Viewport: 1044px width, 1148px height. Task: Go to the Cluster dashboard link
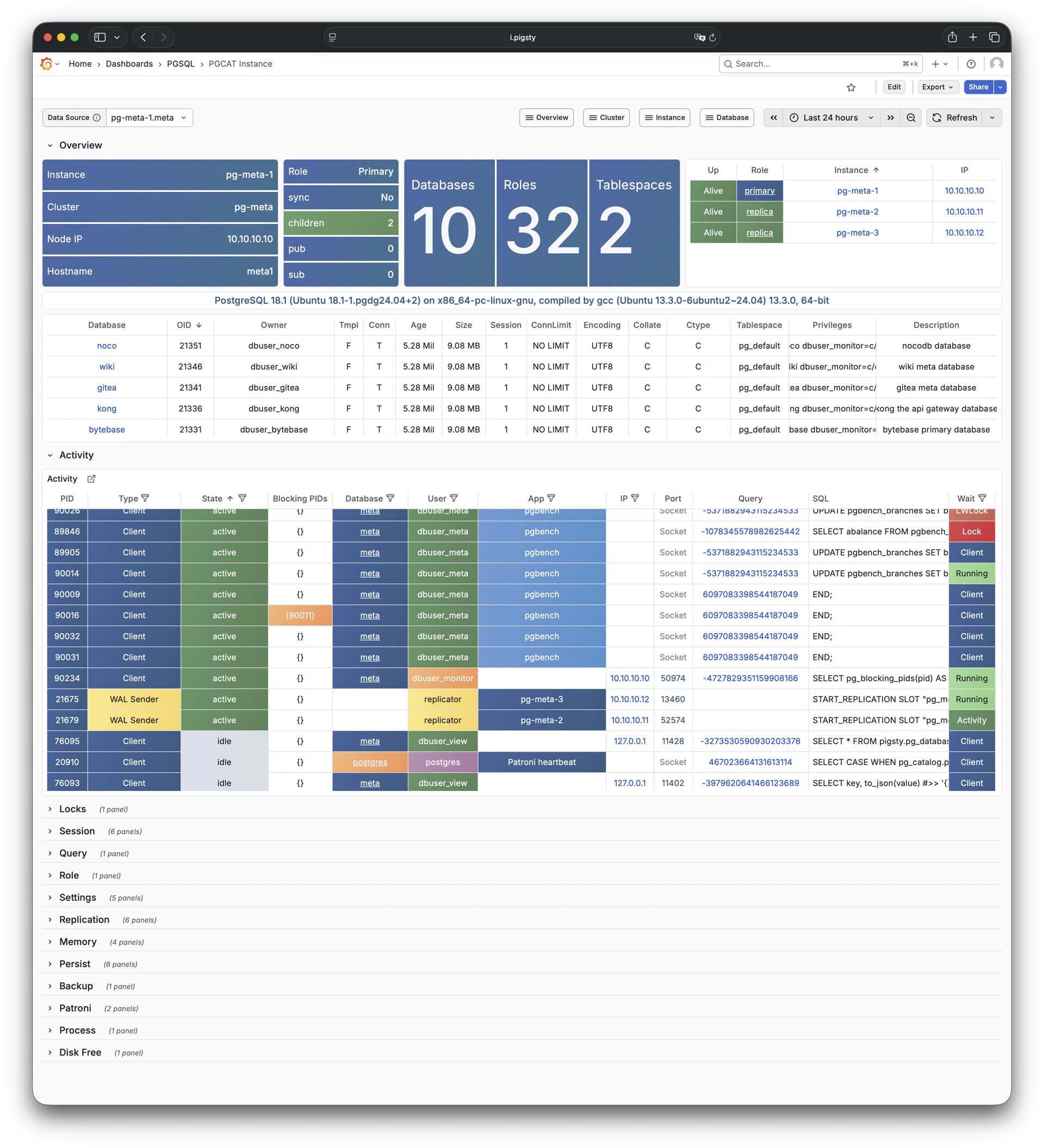tap(606, 118)
